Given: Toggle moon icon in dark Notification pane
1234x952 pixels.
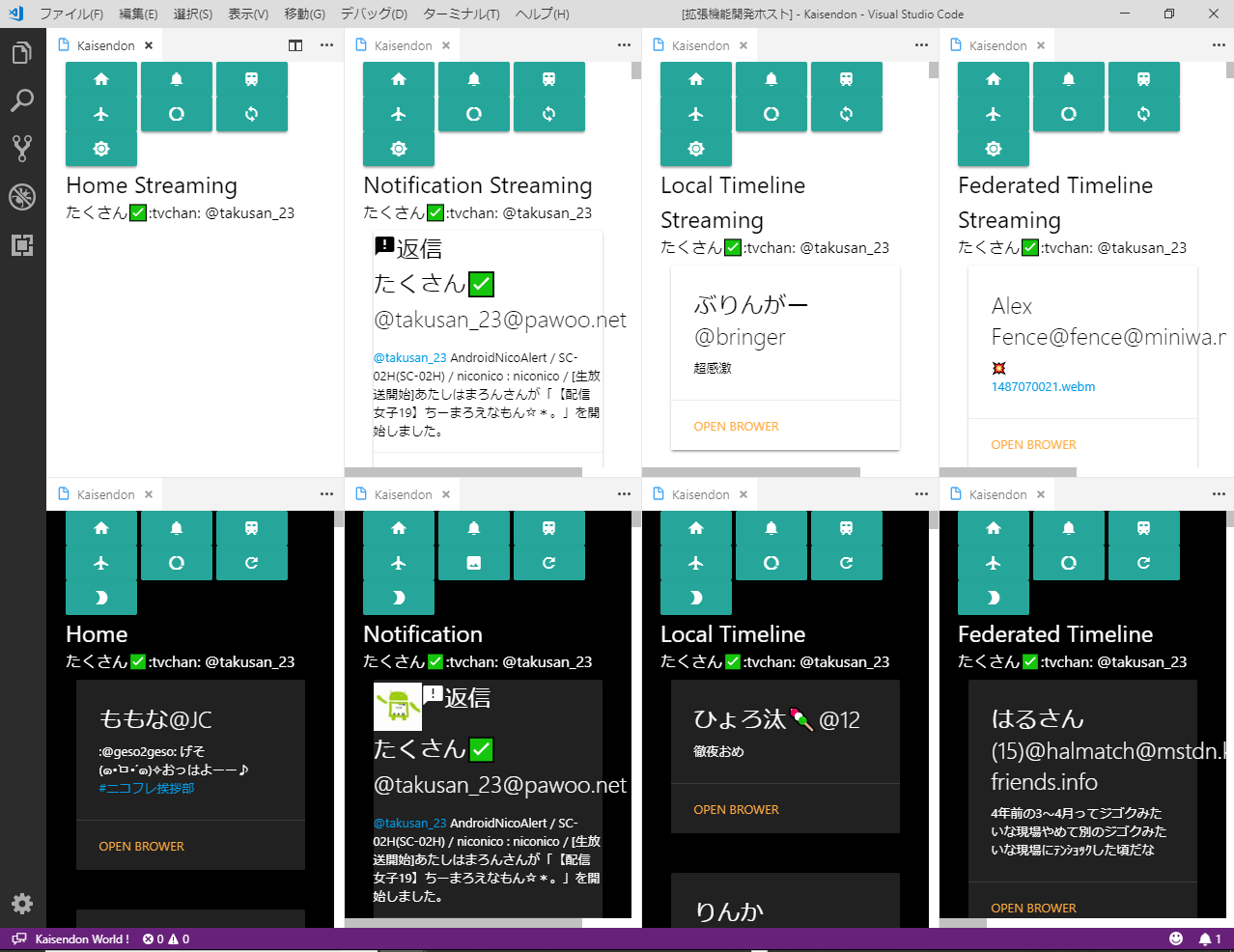Looking at the screenshot, I should coord(399,598).
